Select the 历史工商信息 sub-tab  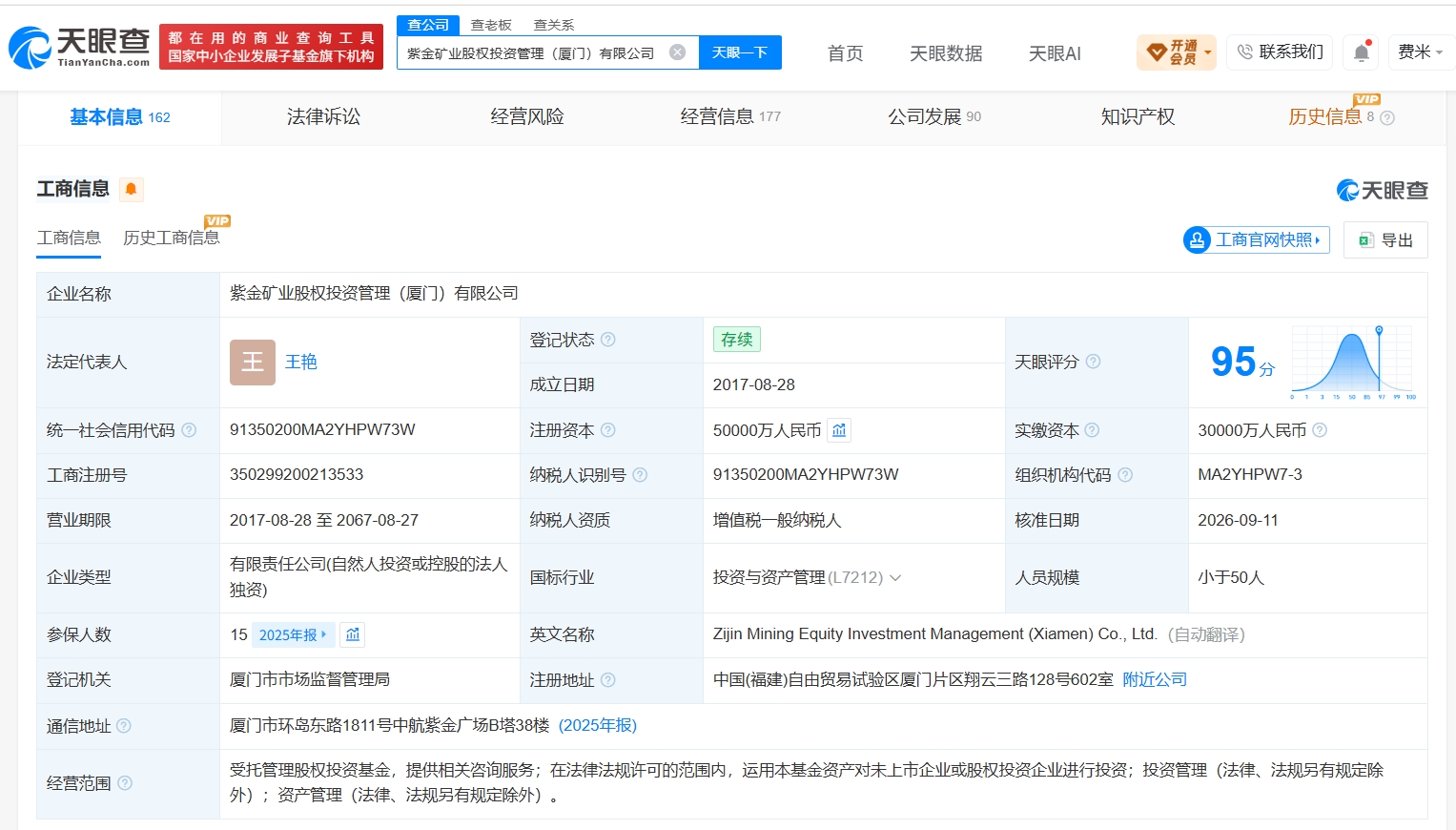coord(172,238)
